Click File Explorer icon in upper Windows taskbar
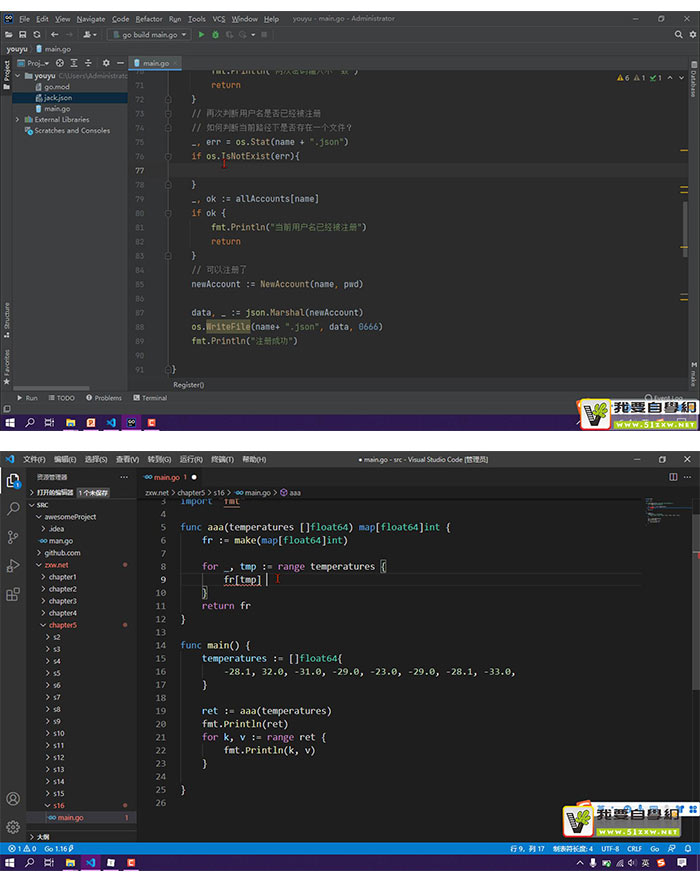The width and height of the screenshot is (700, 880). (x=70, y=423)
